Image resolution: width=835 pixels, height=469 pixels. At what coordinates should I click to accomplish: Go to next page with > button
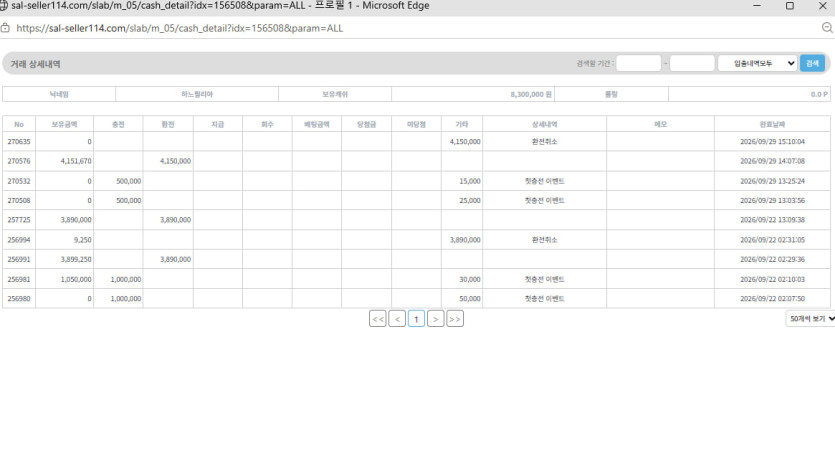pos(435,319)
